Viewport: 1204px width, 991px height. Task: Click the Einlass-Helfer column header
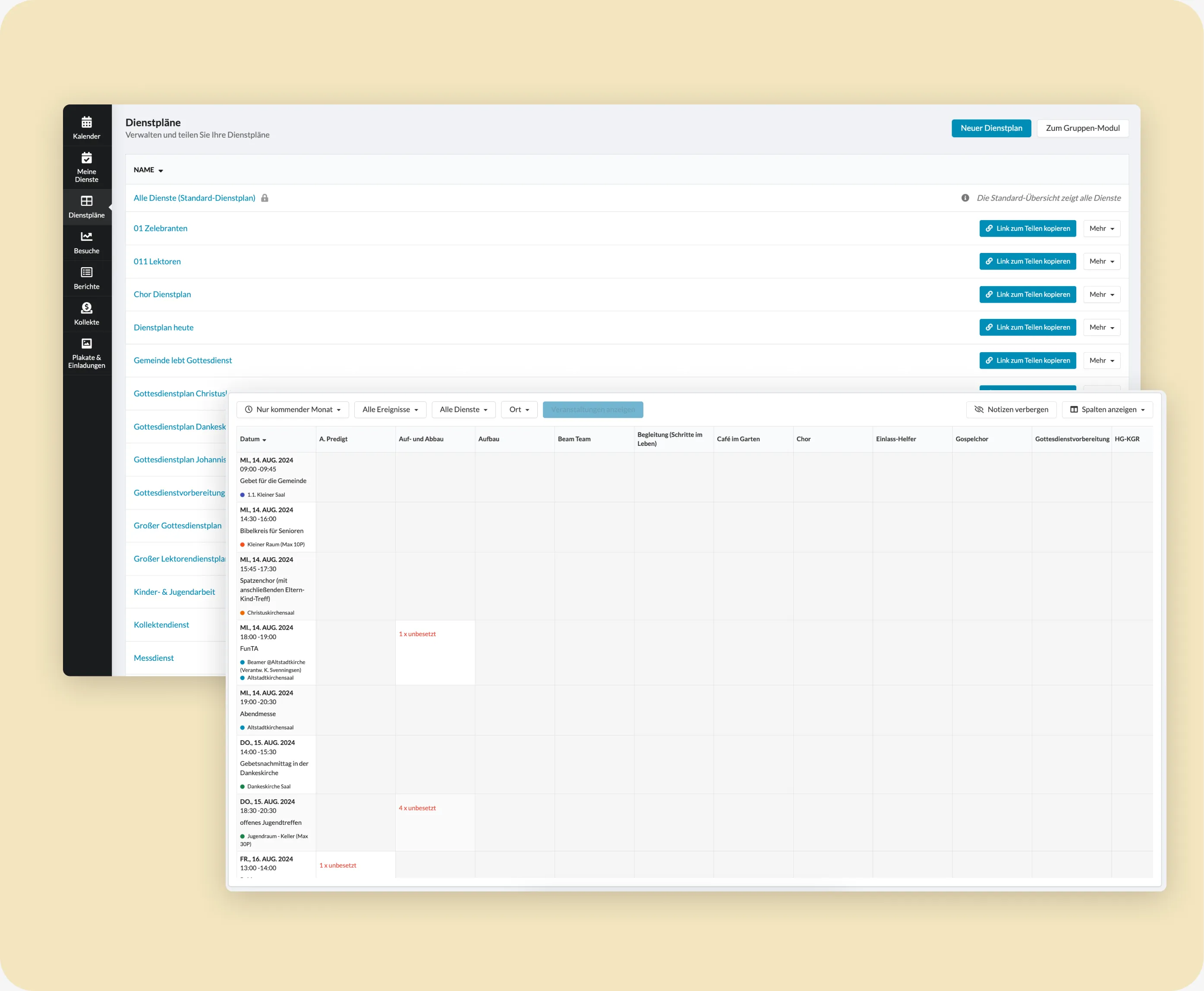coord(896,439)
